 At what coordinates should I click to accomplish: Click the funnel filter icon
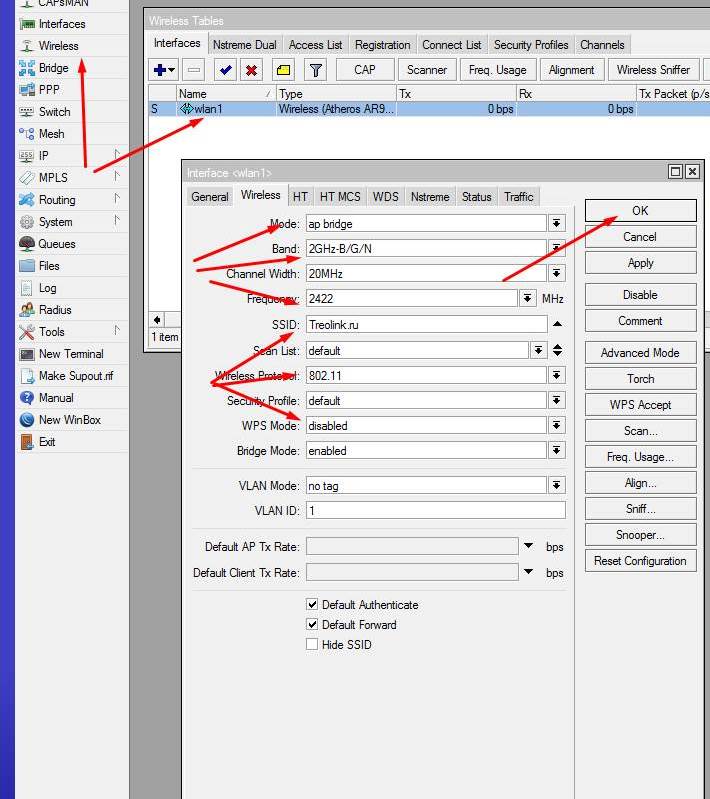point(316,70)
